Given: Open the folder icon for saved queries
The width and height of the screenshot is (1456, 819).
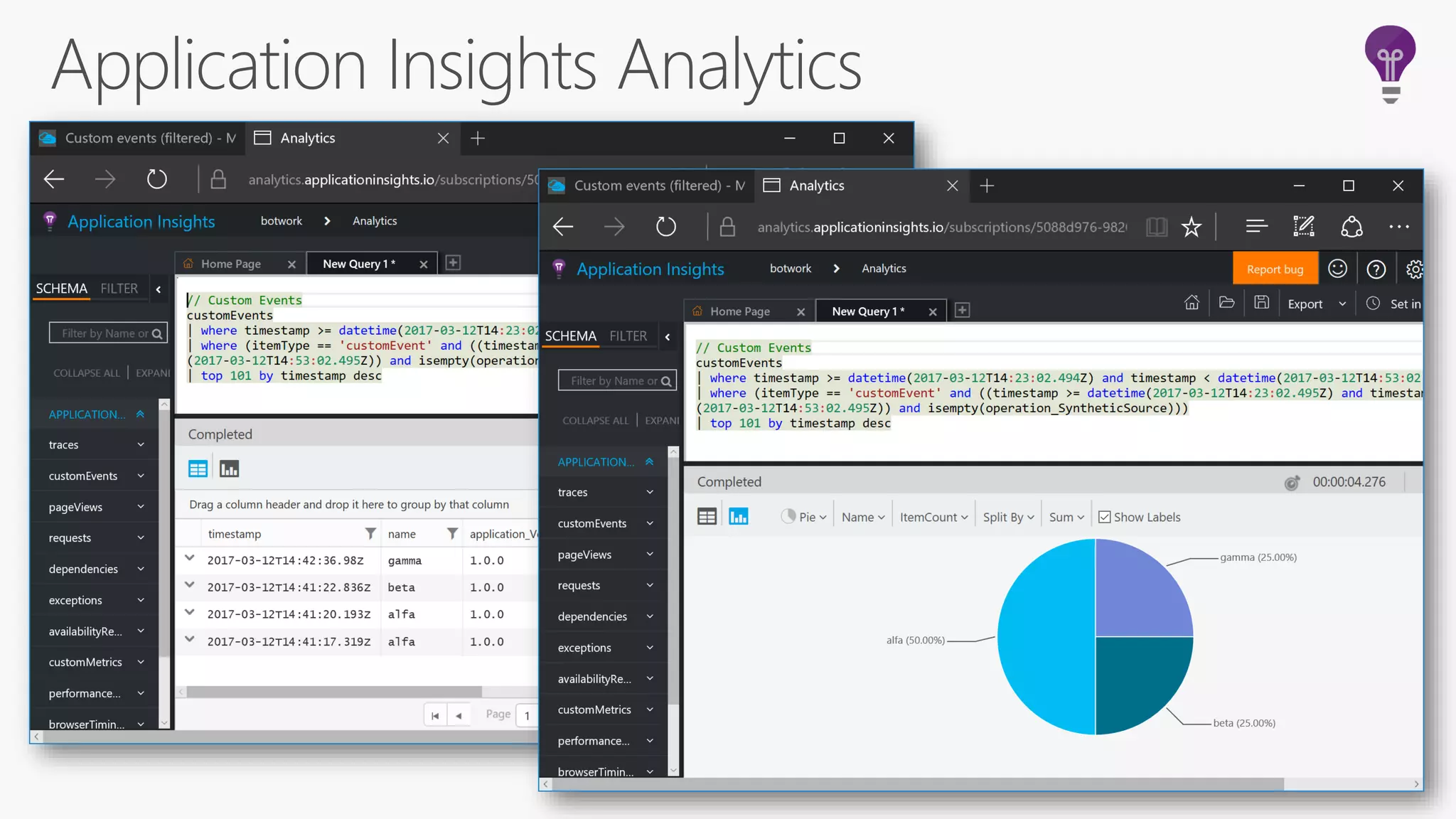Looking at the screenshot, I should tap(1226, 303).
